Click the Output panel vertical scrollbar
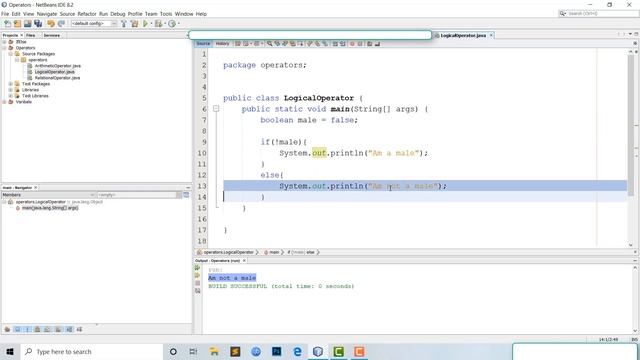Screen dimensions: 640x360 coord(635,299)
